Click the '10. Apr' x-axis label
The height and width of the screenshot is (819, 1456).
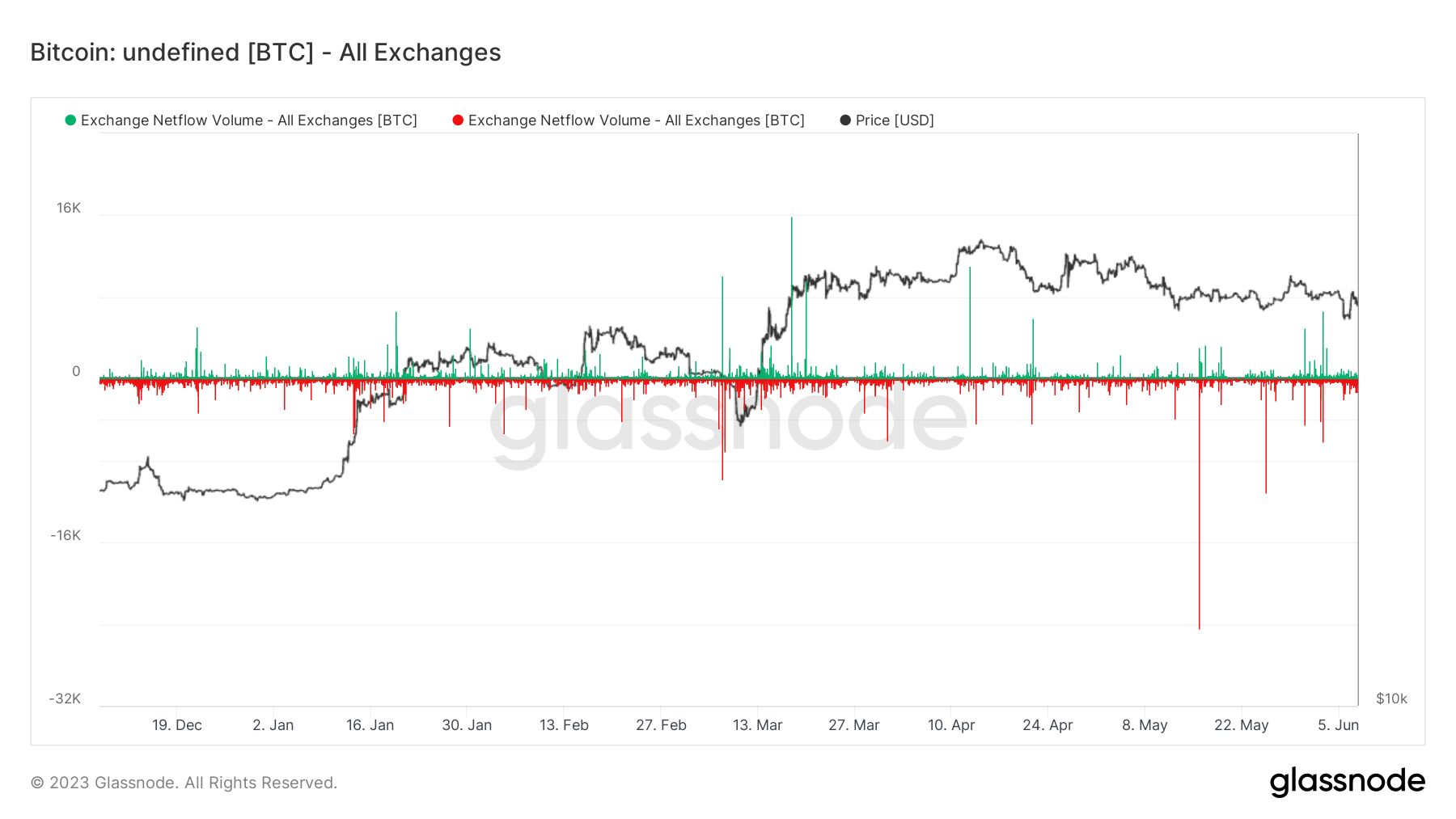click(x=951, y=725)
